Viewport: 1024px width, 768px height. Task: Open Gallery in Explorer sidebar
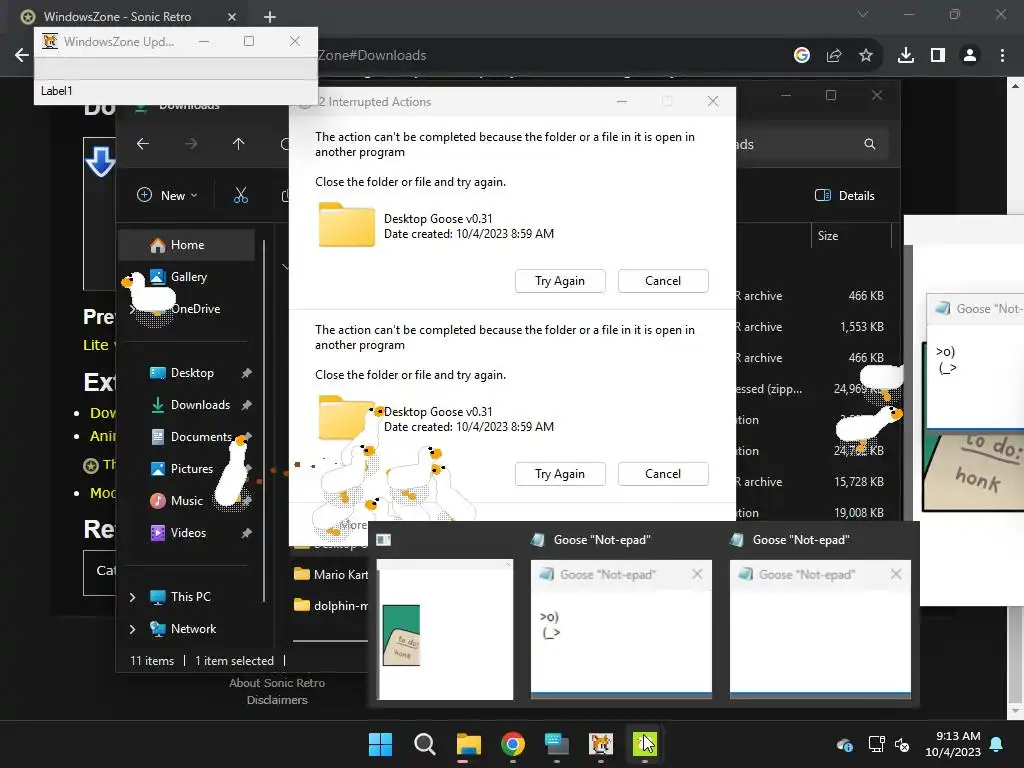(x=187, y=277)
